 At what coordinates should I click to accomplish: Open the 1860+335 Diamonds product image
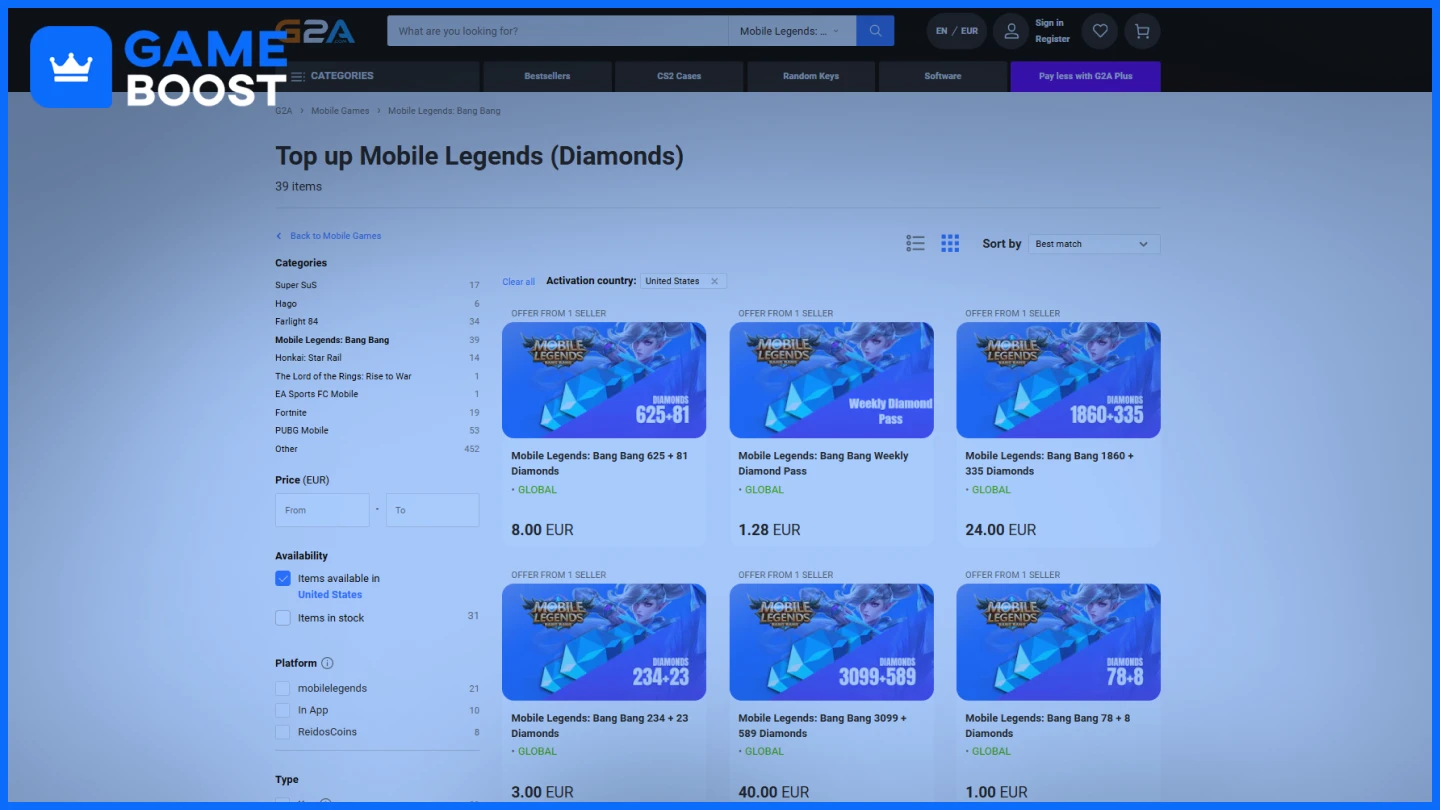pyautogui.click(x=1058, y=380)
